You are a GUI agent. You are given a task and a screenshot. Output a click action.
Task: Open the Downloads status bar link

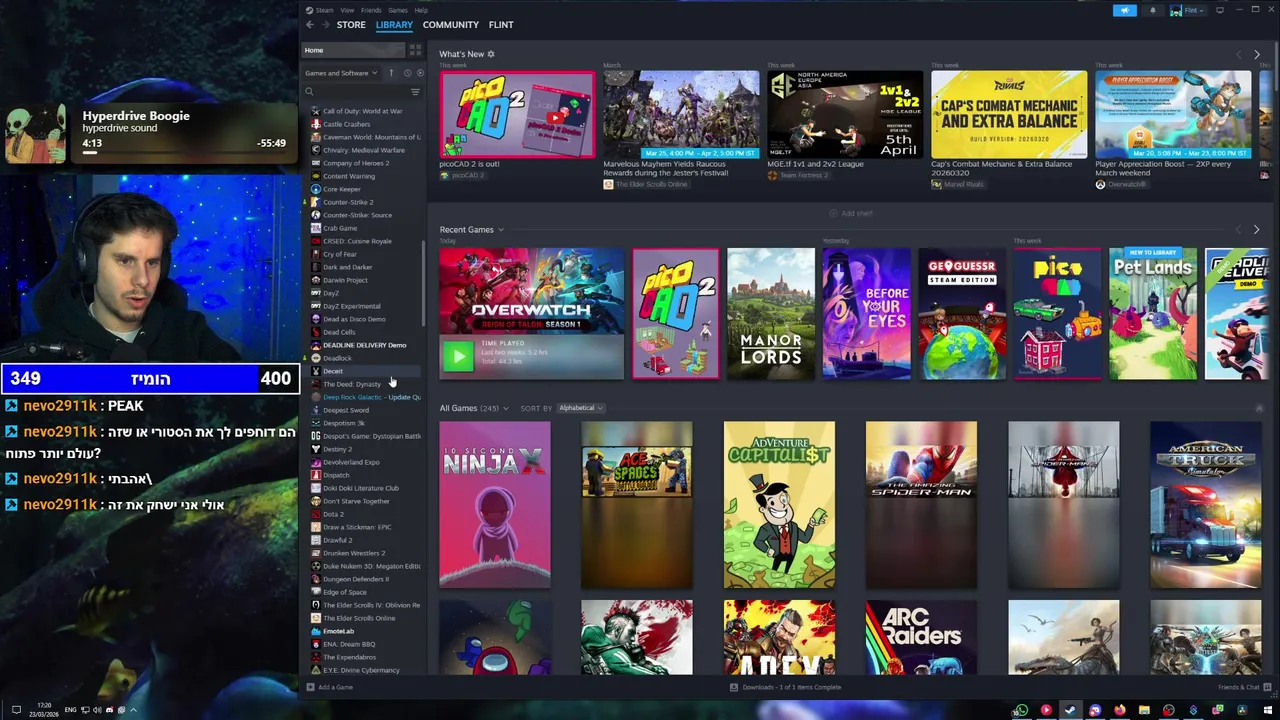(x=786, y=687)
